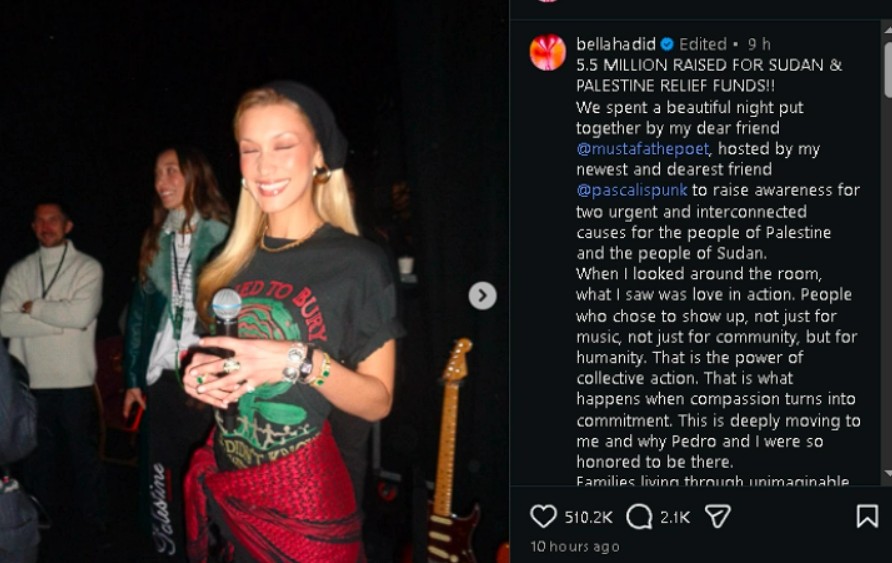Open the bellahadid username link
The image size is (892, 563).
coord(616,44)
